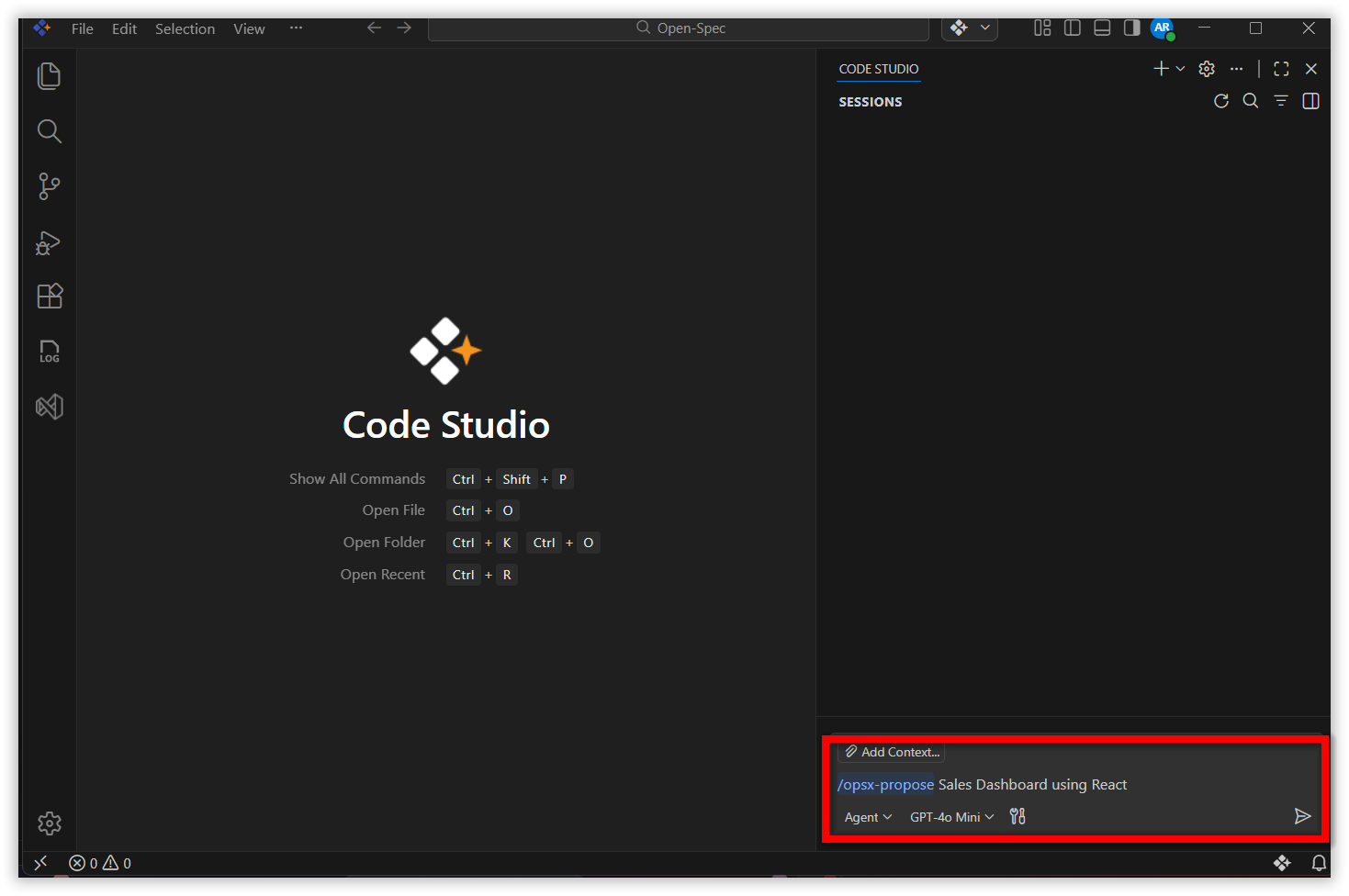Click the Show All Commands label
1349x896 pixels.
pyautogui.click(x=357, y=479)
